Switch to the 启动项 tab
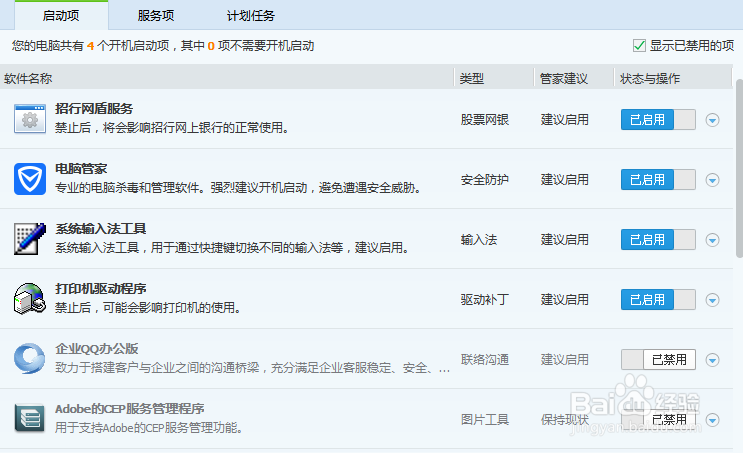The image size is (743, 453). [61, 16]
